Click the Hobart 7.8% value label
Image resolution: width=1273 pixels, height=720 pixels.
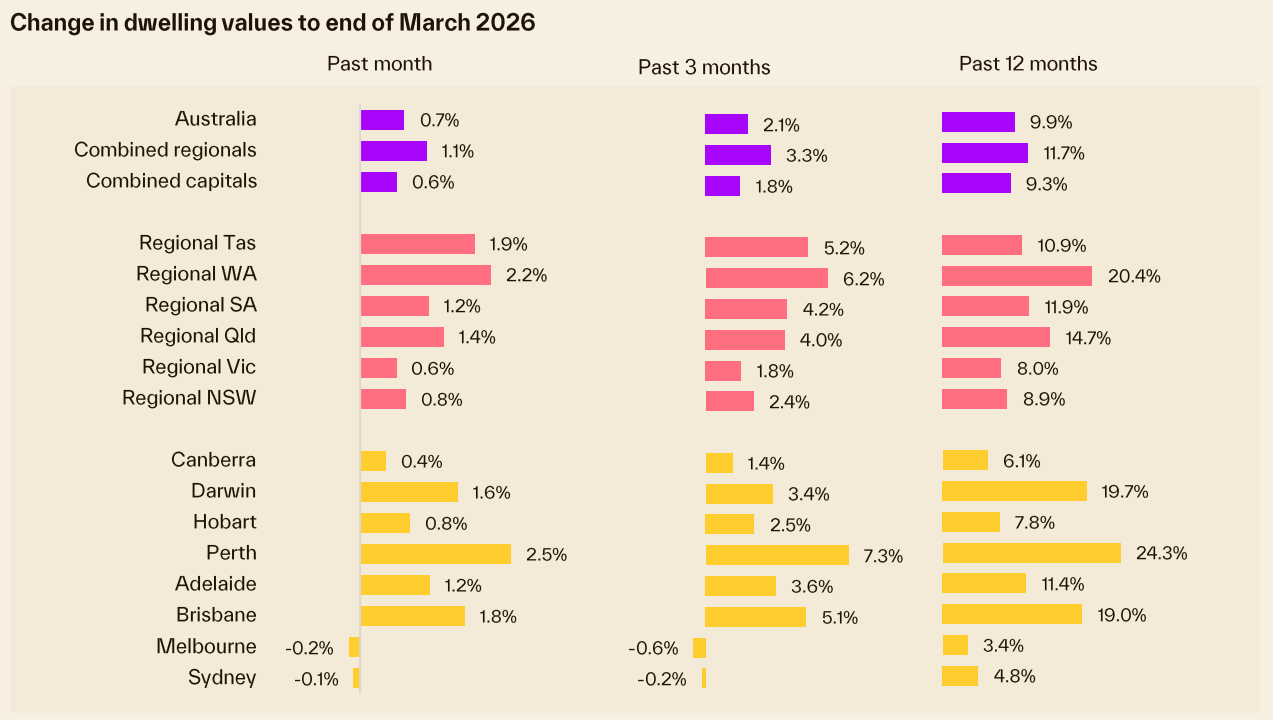click(1033, 522)
